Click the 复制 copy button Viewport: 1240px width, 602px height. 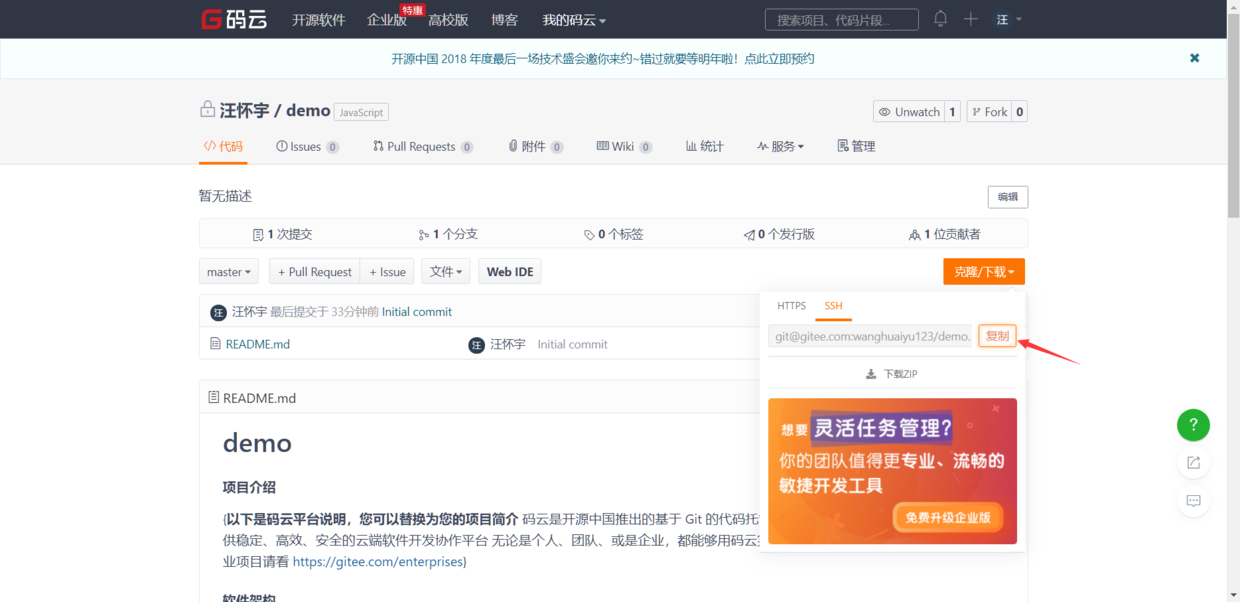click(x=997, y=336)
